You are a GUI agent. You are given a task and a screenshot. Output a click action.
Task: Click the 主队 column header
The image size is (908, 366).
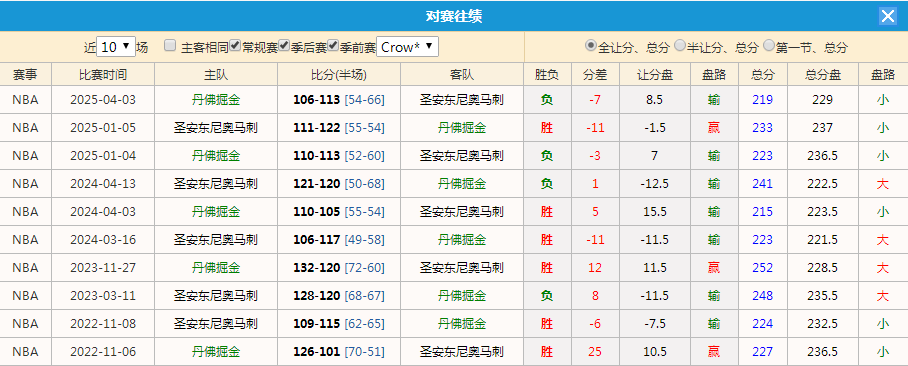tap(216, 74)
